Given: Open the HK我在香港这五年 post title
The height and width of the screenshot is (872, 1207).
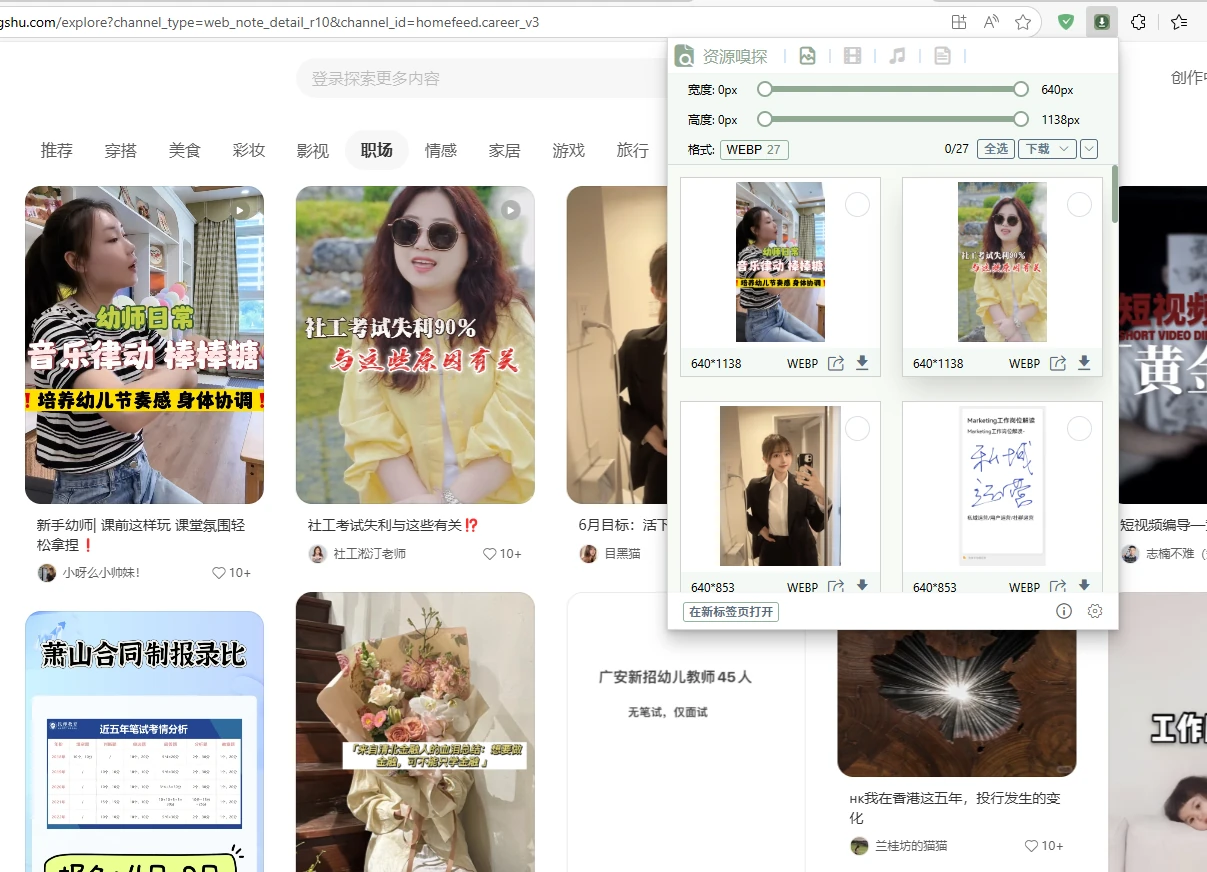Looking at the screenshot, I should pos(955,808).
